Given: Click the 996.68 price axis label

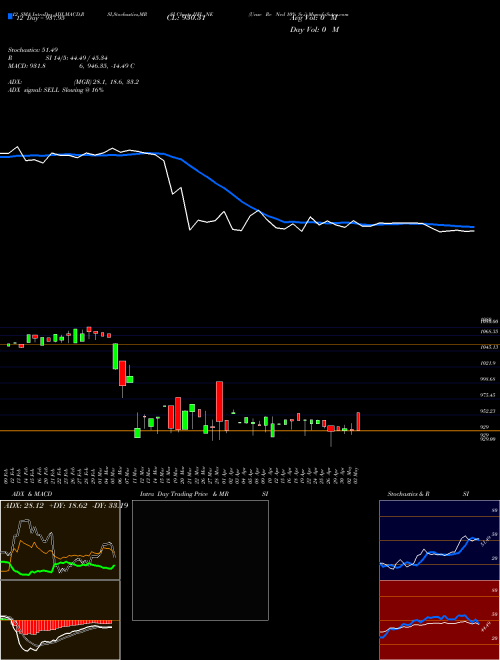Looking at the screenshot, I should point(489,379).
